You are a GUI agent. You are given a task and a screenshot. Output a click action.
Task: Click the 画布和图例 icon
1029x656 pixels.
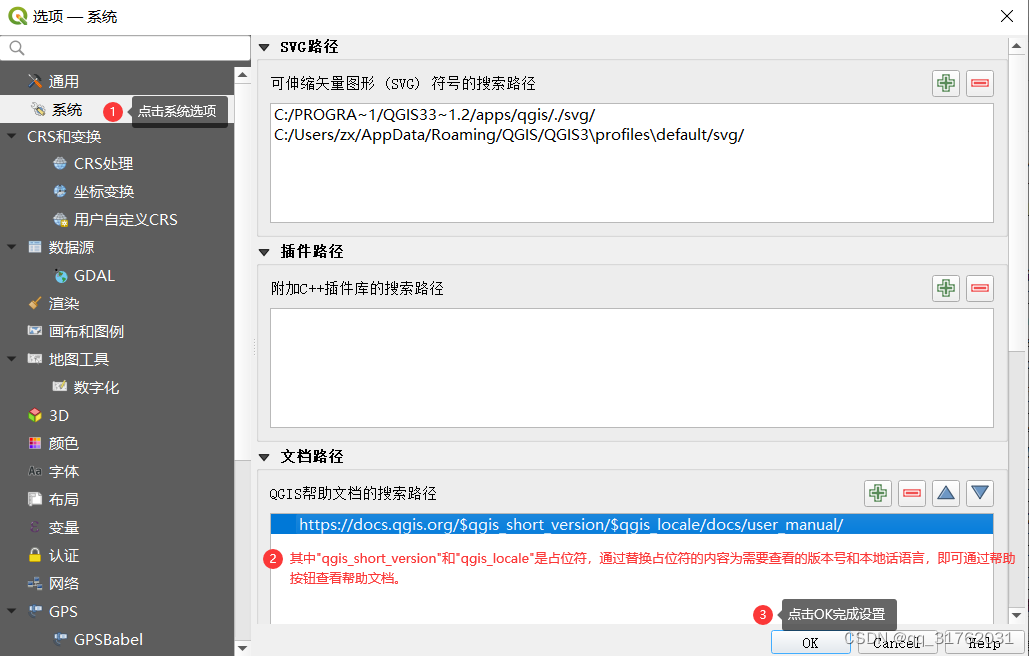[x=35, y=331]
